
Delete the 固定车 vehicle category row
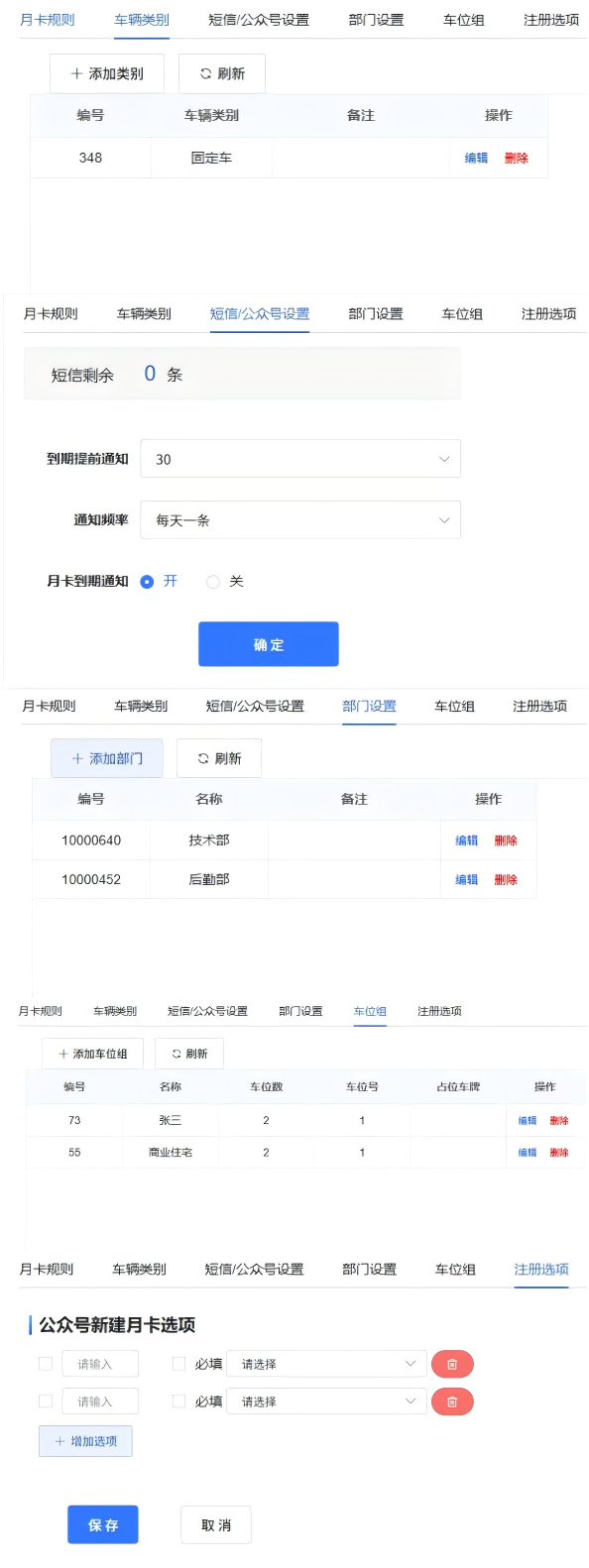pos(517,158)
